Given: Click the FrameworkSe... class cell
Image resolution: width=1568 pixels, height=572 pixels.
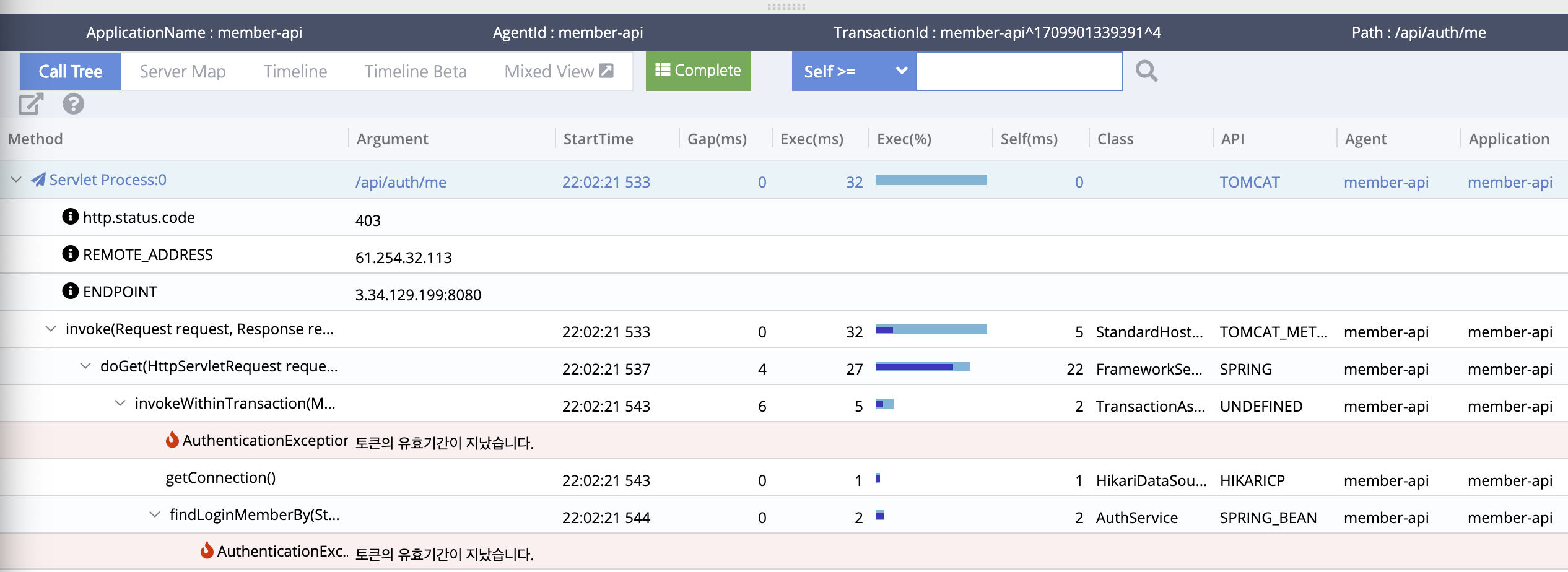Looking at the screenshot, I should 1149,369.
